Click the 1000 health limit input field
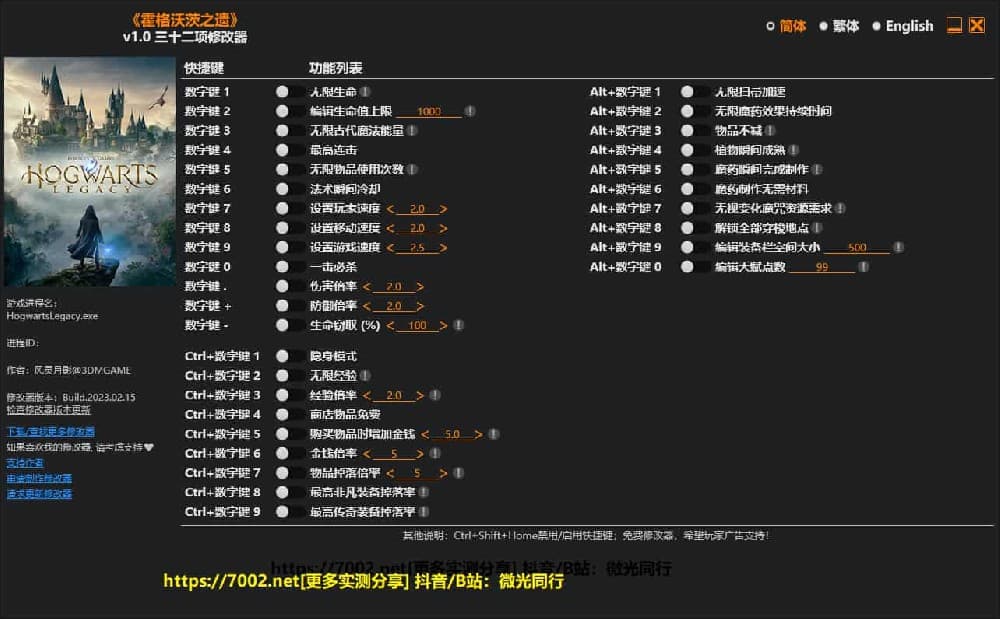 coord(429,112)
